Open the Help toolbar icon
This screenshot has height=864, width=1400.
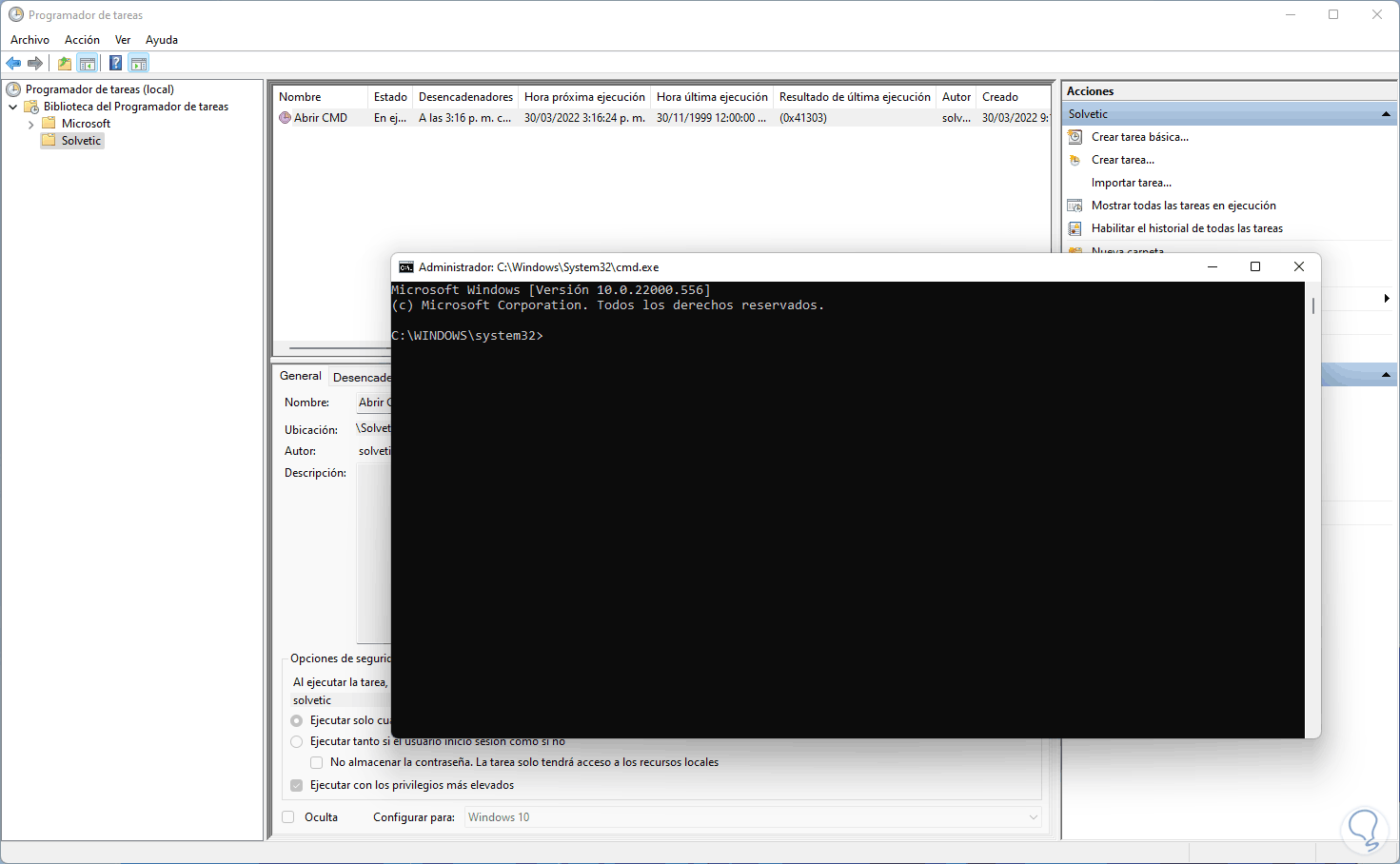pos(115,64)
